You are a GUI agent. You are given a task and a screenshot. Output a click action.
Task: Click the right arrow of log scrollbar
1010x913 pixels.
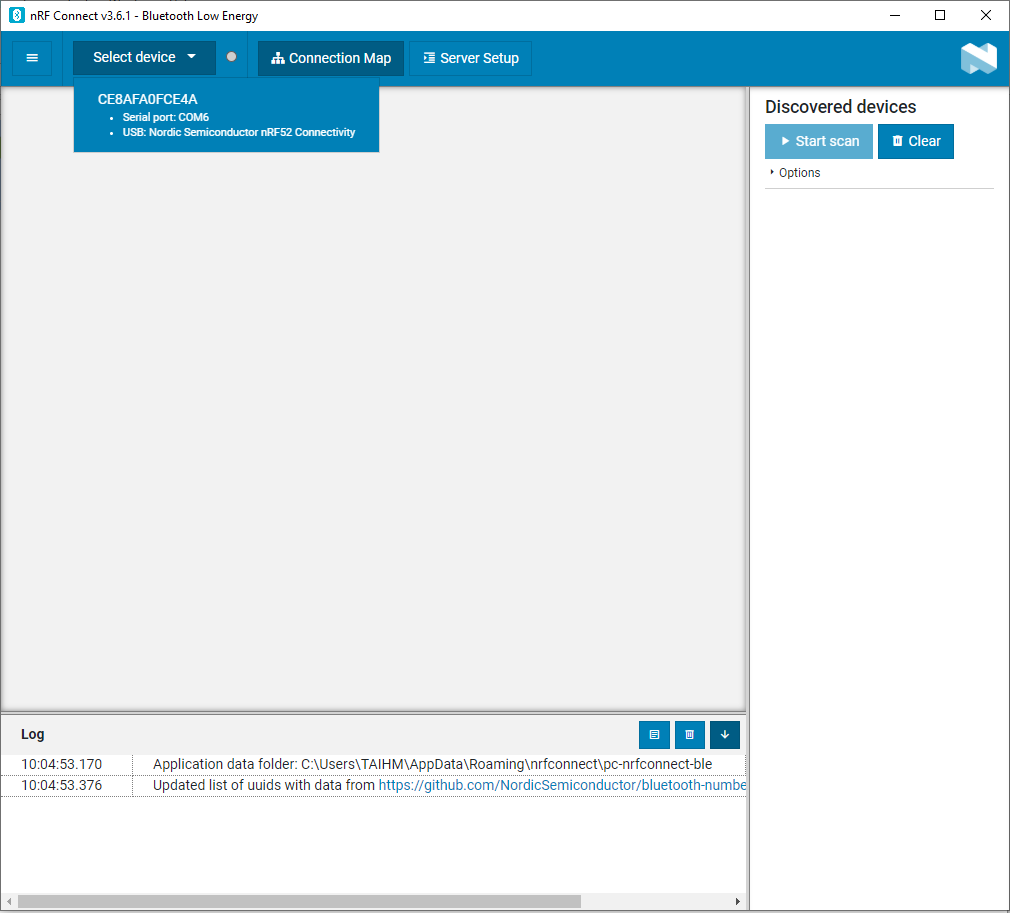(738, 901)
